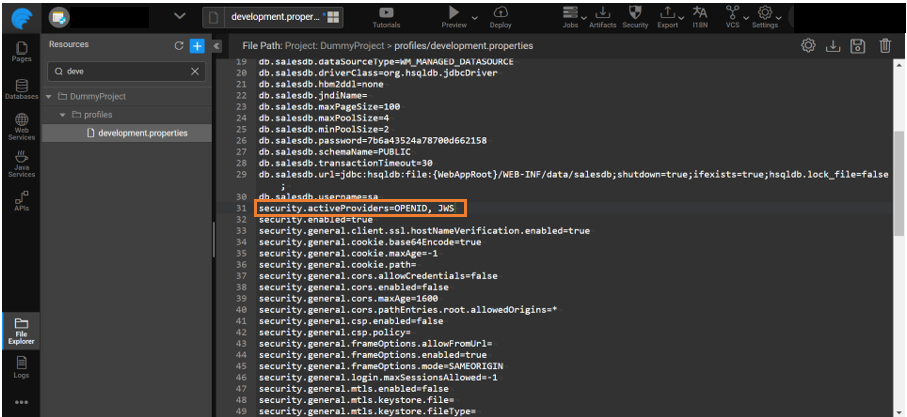Open the APIs panel
This screenshot has height=417, width=907.
pos(21,200)
